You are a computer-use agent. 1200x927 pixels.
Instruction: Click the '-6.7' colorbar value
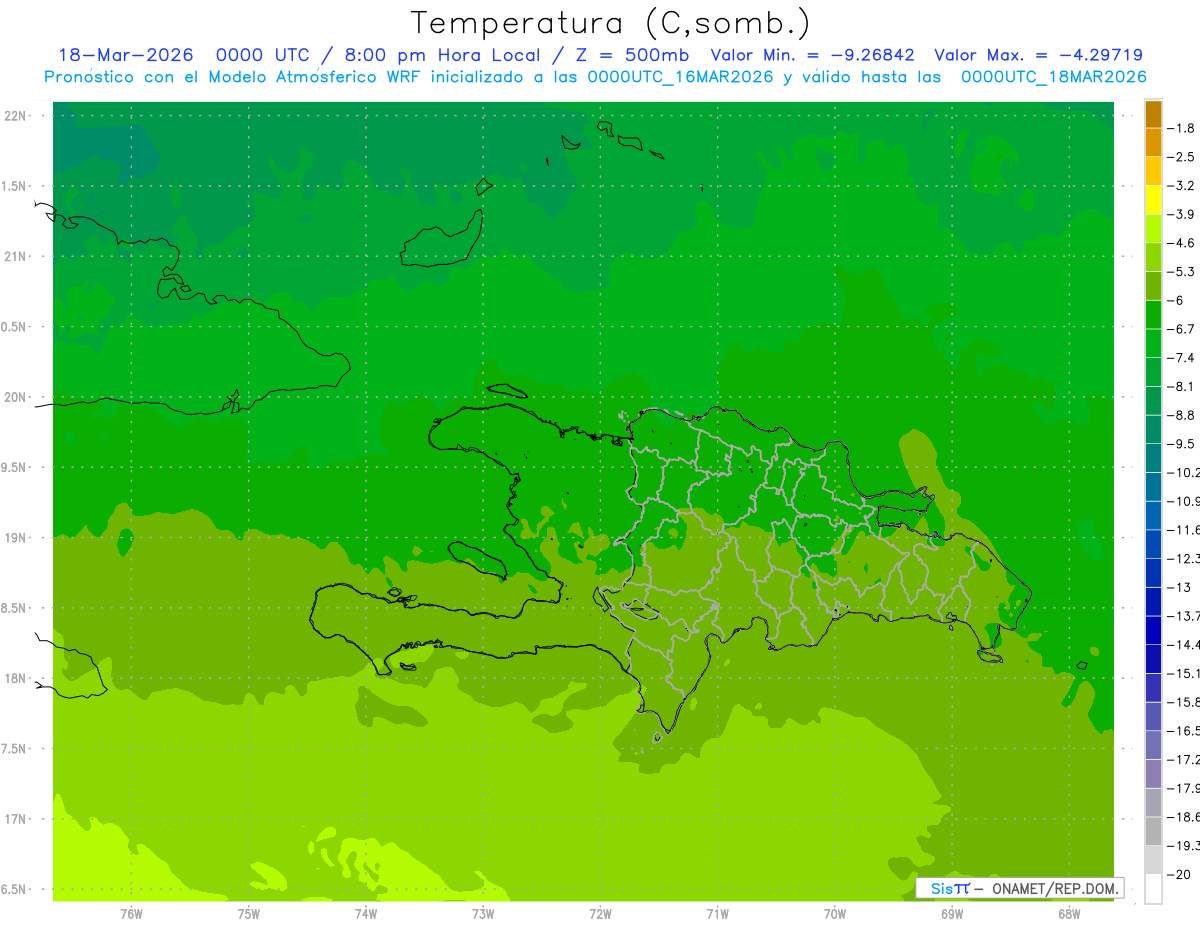coord(1182,329)
